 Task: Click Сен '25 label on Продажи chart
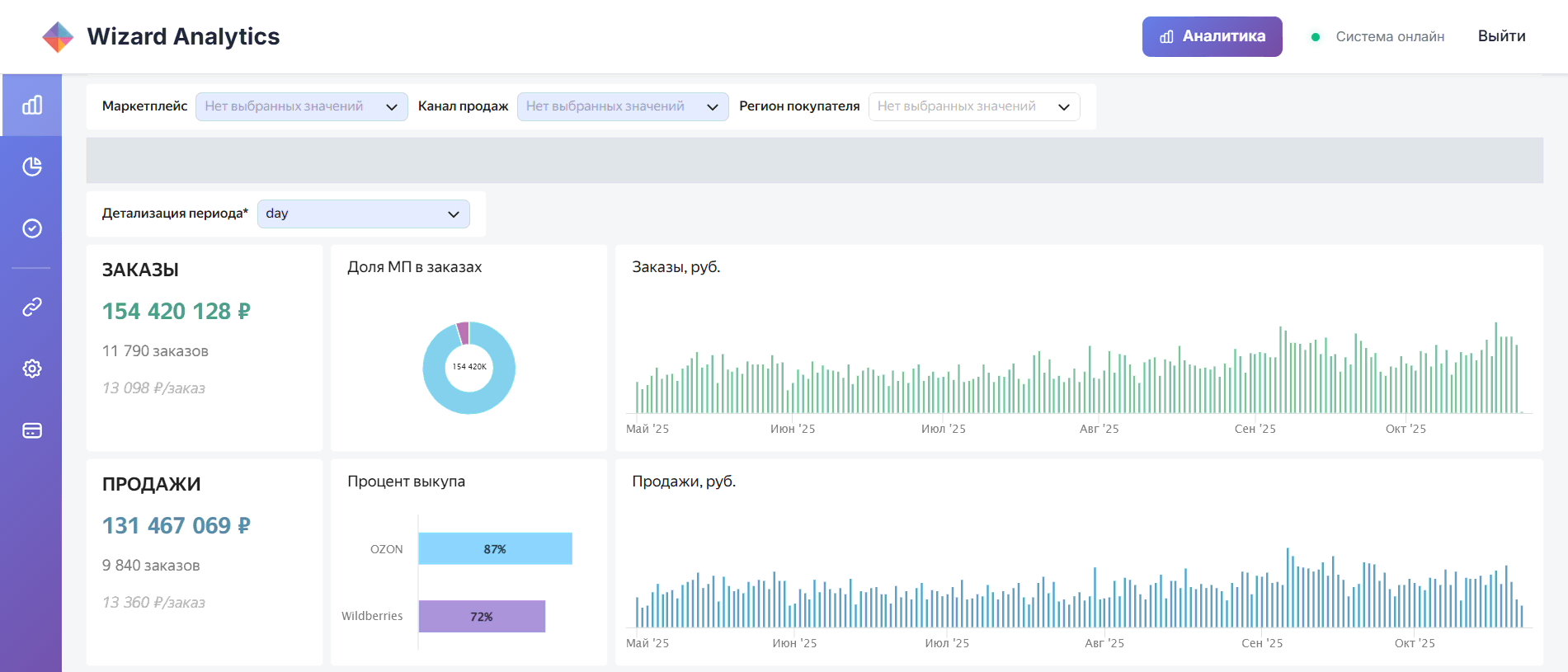tap(1262, 643)
